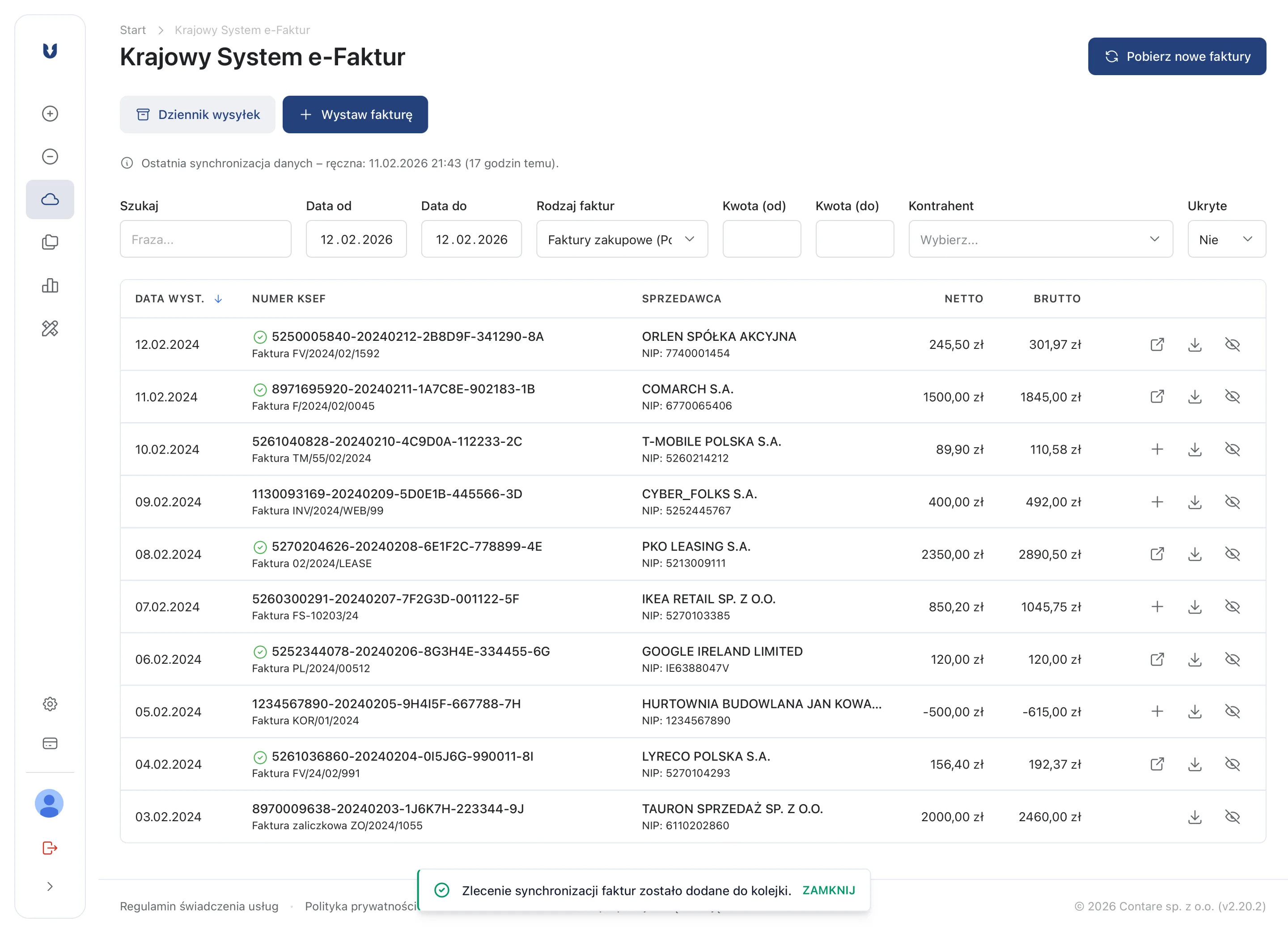Open the cloud KSeF sidebar icon
The width and height of the screenshot is (1288, 933).
click(x=50, y=199)
